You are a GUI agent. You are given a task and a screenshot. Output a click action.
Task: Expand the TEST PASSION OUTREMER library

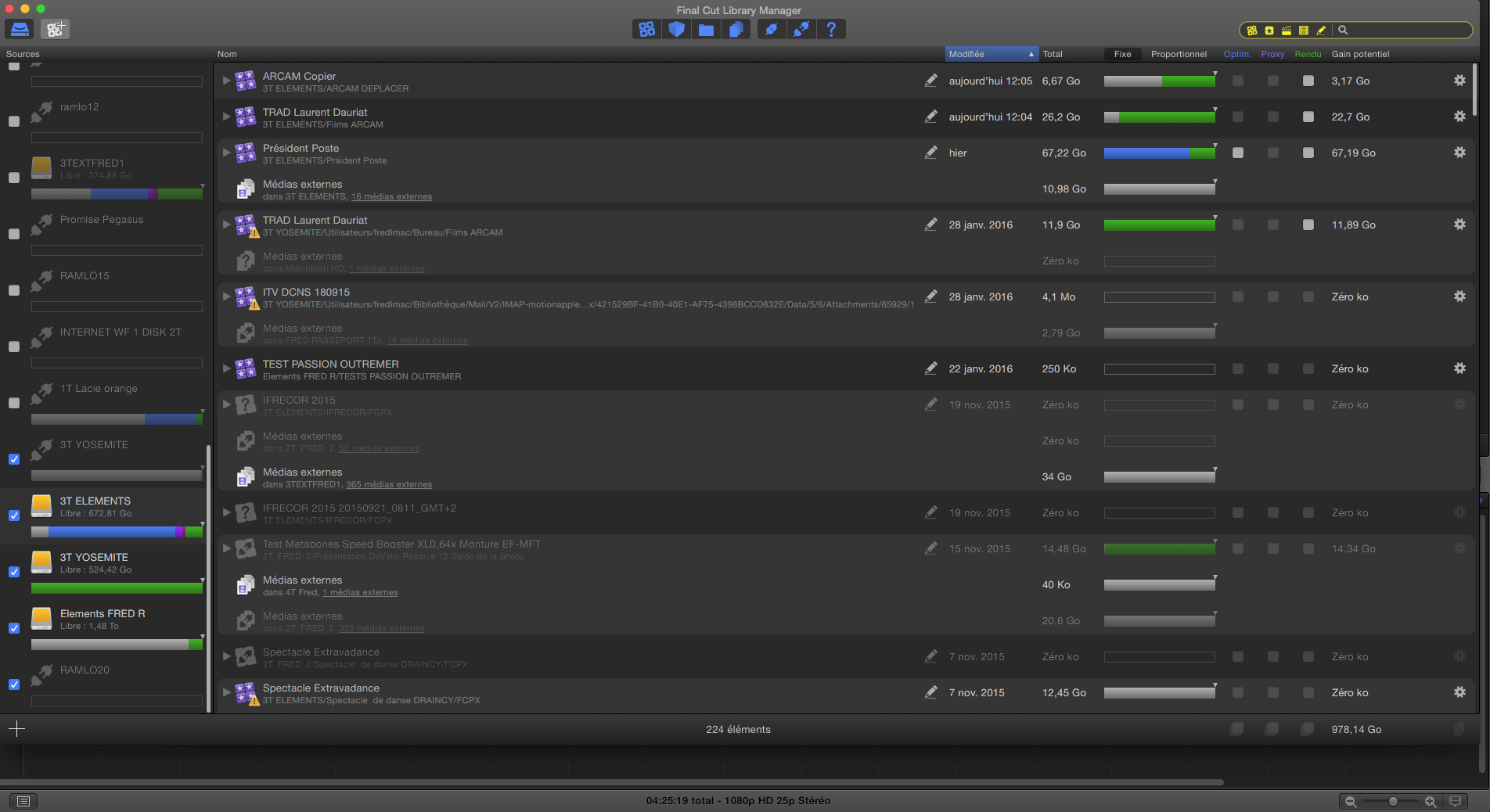226,368
